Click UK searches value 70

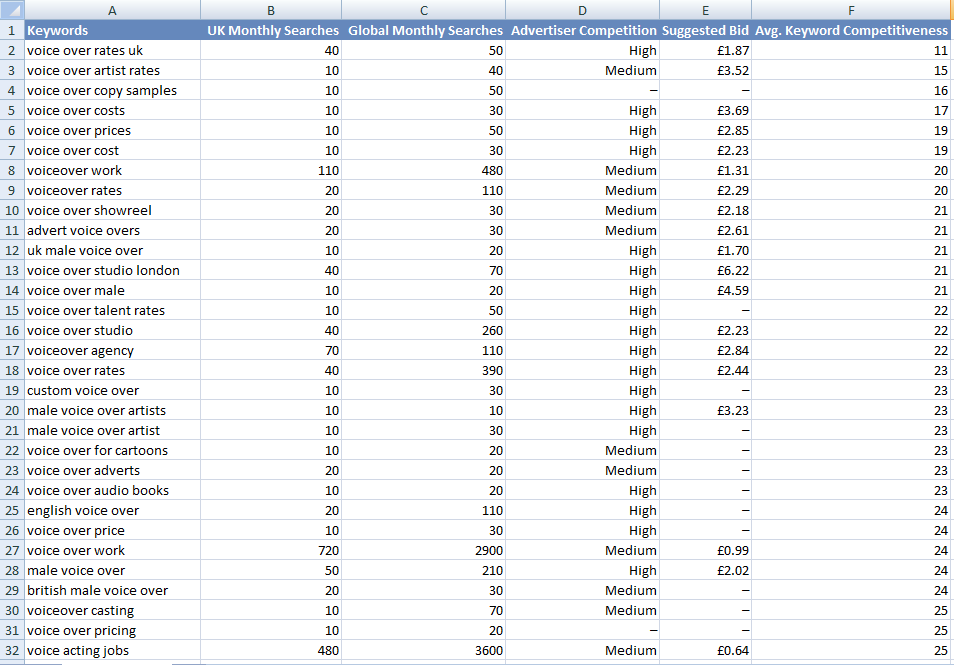click(x=271, y=350)
